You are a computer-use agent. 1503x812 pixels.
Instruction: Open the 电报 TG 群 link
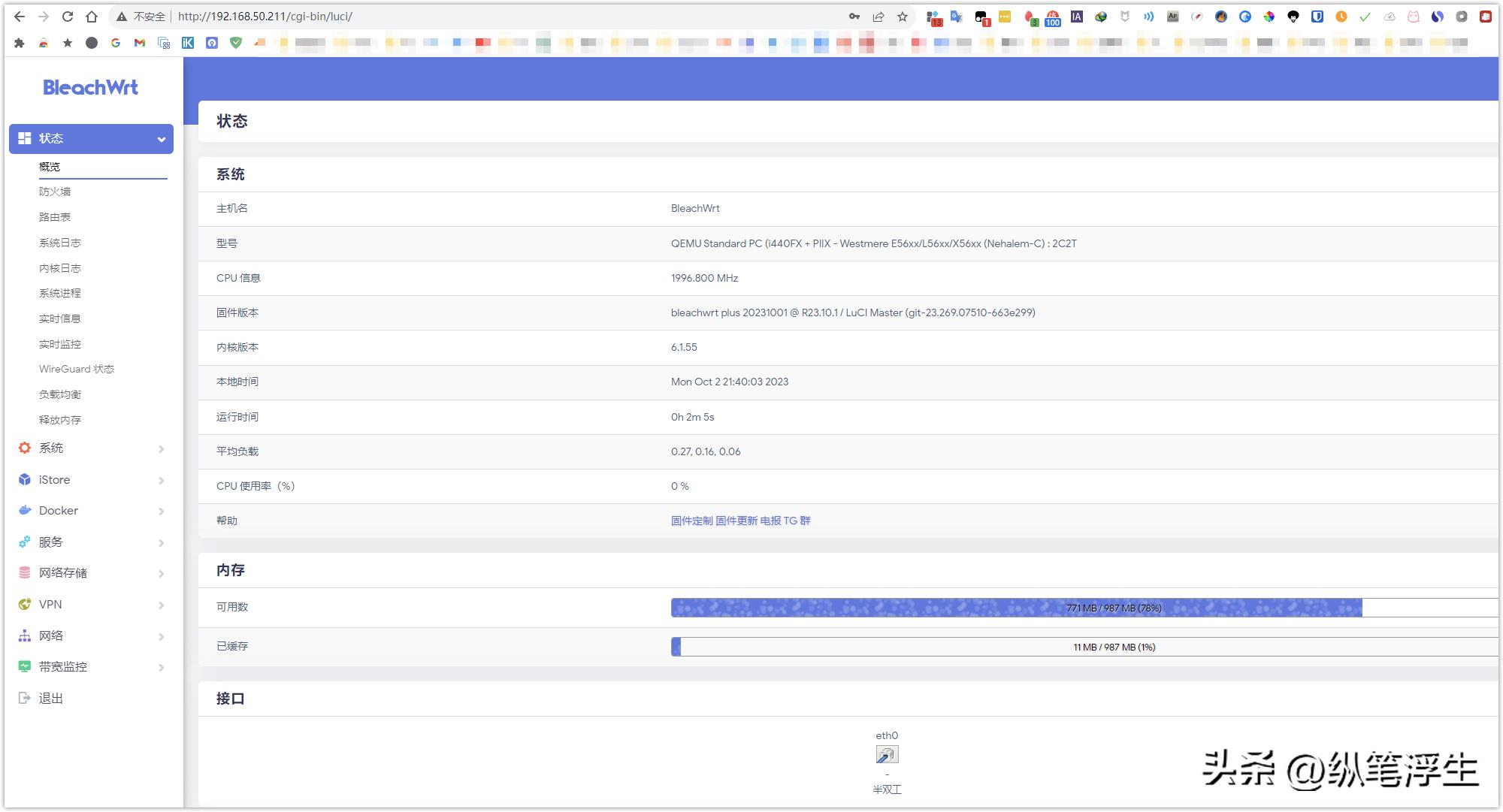(785, 521)
